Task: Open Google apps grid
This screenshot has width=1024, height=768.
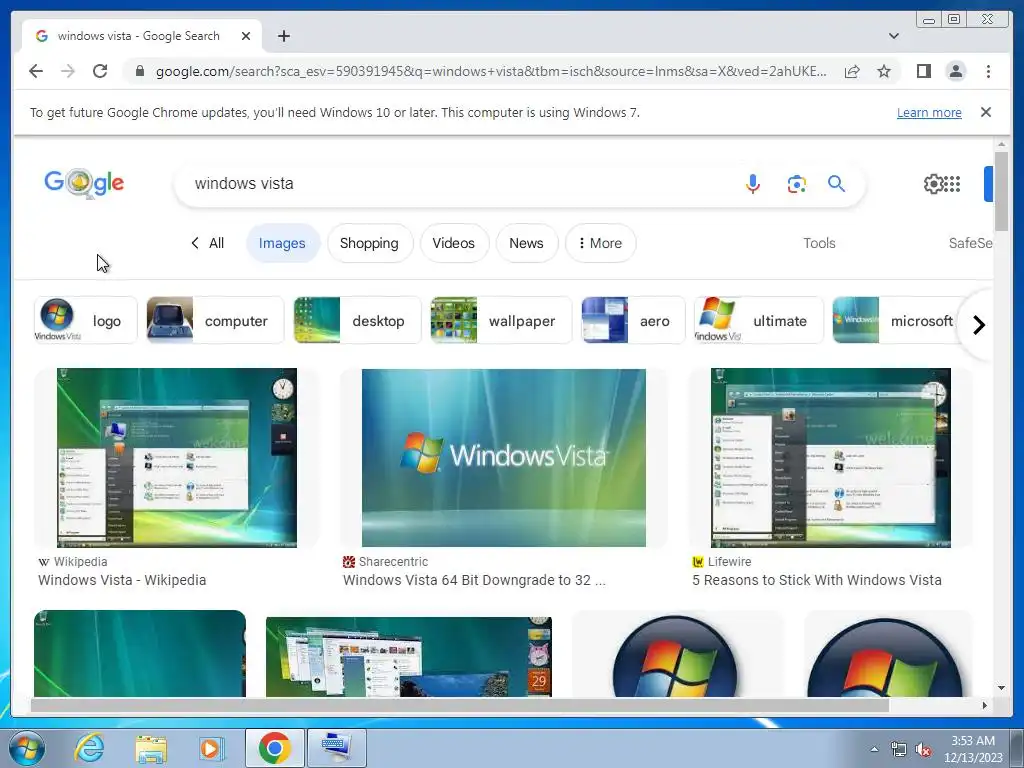Action: (952, 184)
